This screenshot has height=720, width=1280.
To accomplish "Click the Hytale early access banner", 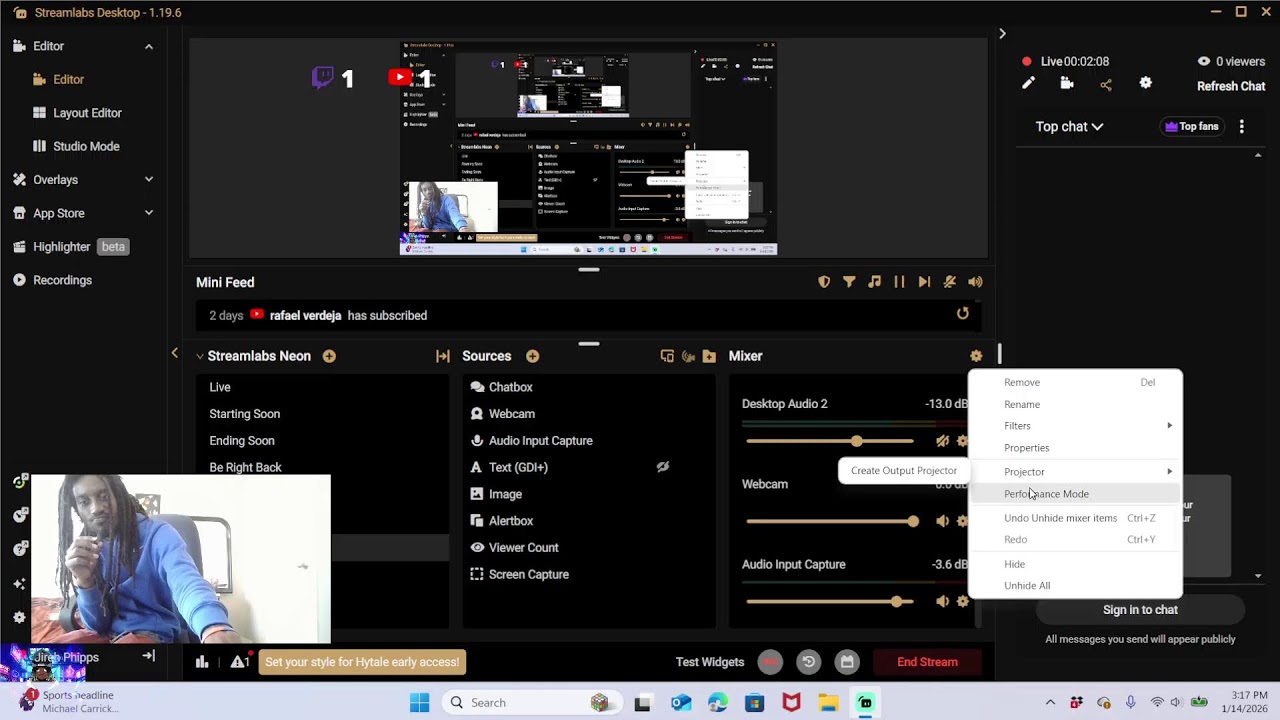I will coord(362,662).
